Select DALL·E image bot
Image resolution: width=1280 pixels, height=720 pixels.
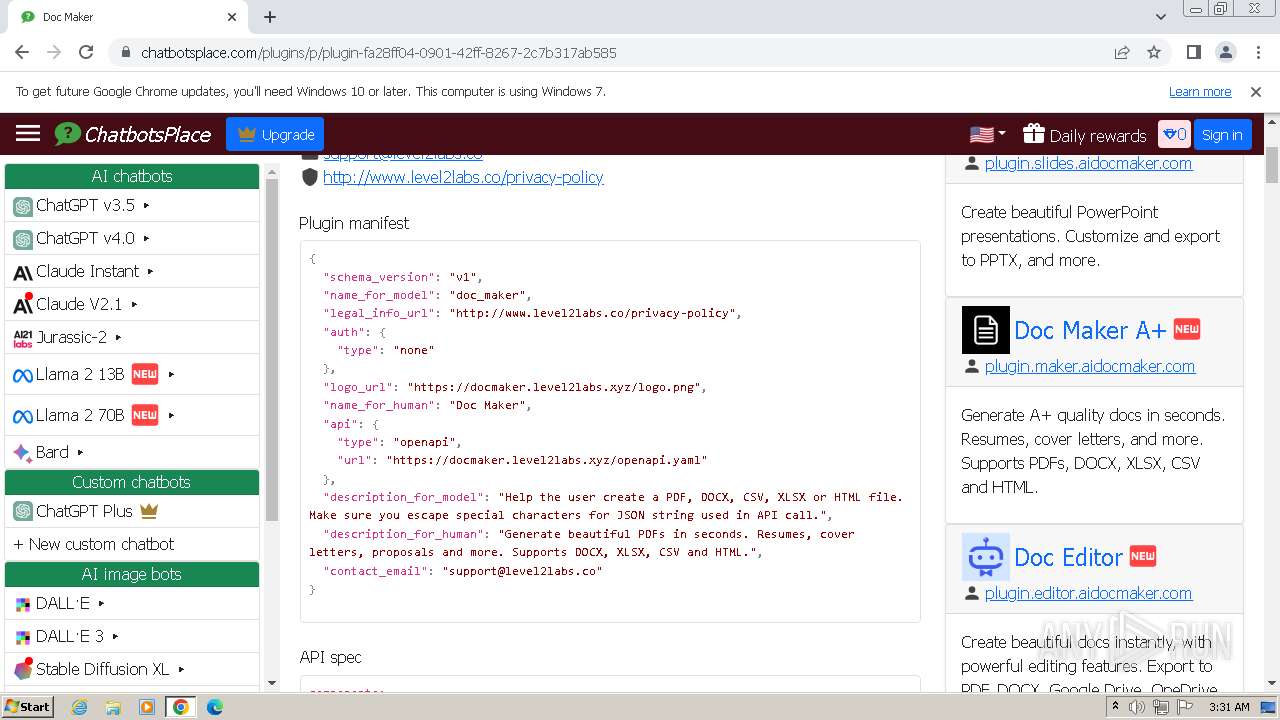click(x=63, y=603)
